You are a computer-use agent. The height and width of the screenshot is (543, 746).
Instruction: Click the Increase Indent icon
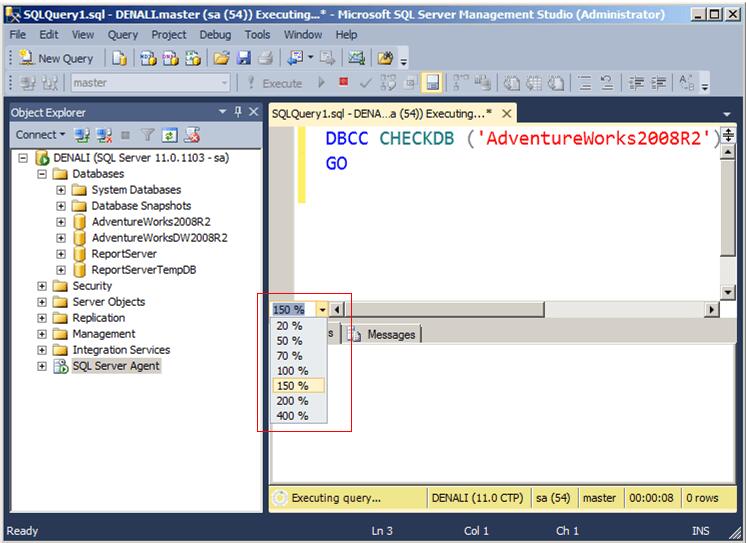pos(658,83)
